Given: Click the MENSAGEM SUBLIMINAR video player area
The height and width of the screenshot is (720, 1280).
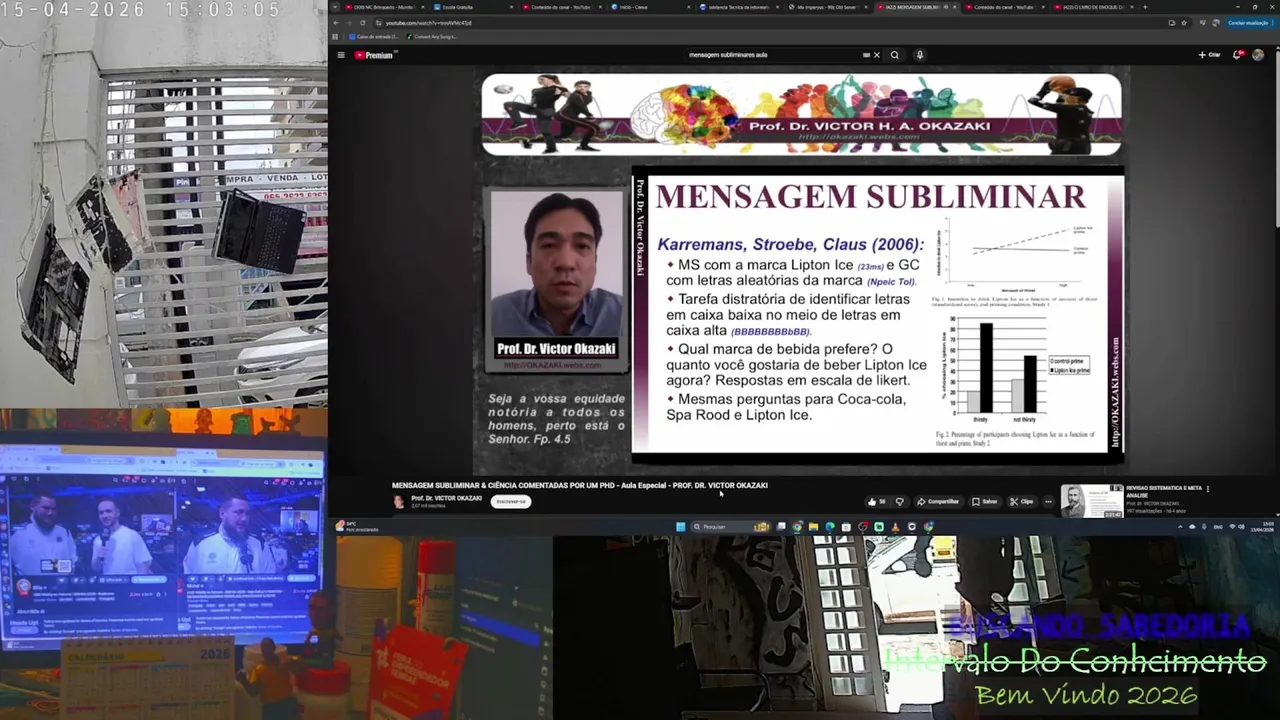Looking at the screenshot, I should tap(801, 268).
